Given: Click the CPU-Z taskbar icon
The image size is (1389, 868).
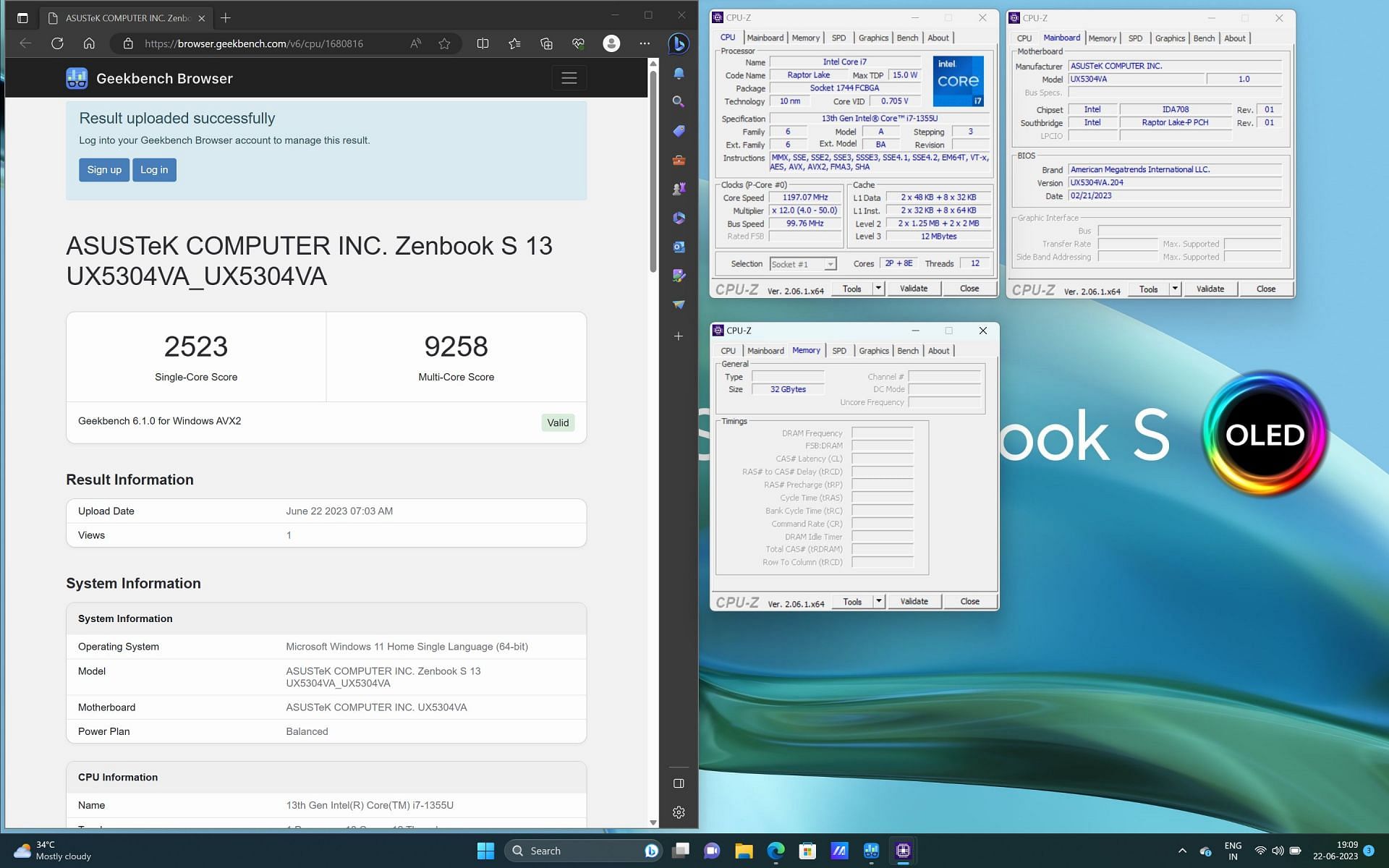Looking at the screenshot, I should pos(903,851).
